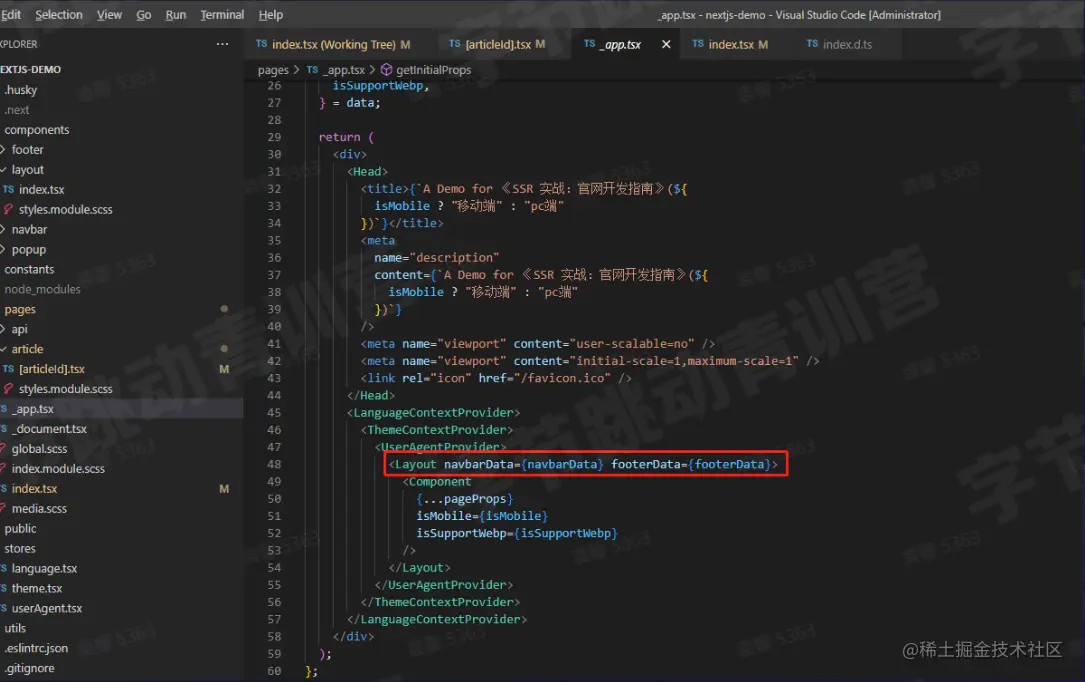The width and height of the screenshot is (1085, 682).
Task: Select the utils folder
Action: click(15, 628)
